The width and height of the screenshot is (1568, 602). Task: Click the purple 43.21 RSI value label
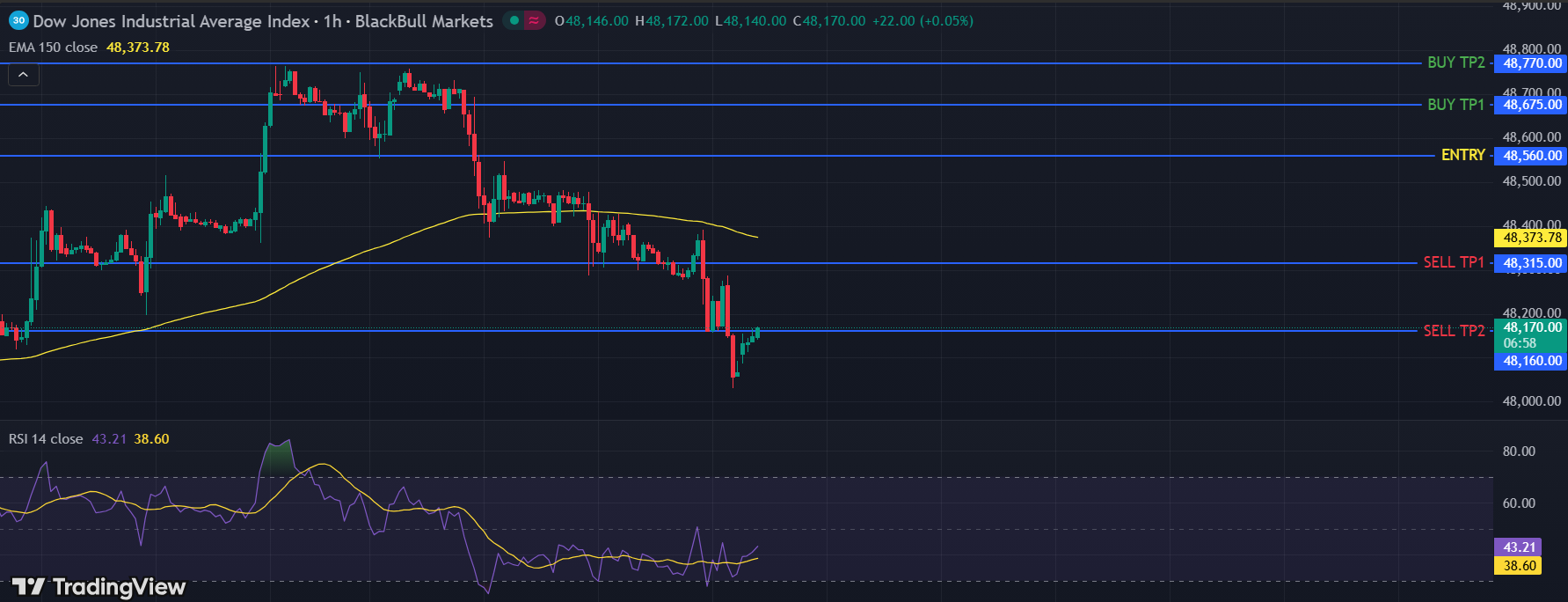pyautogui.click(x=1519, y=547)
